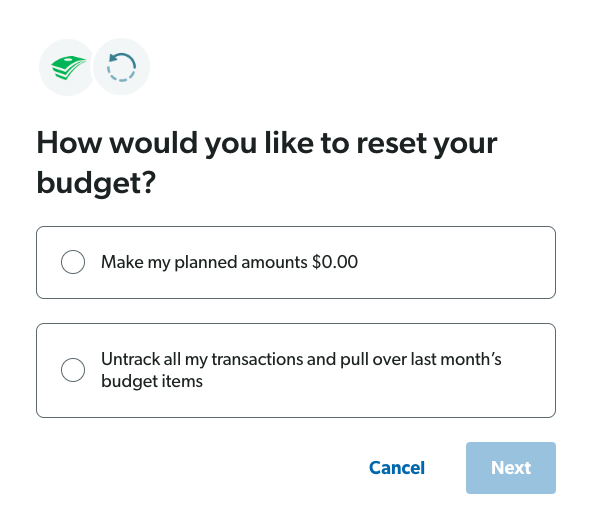Viewport: 594px width, 526px height.
Task: Click the '$0.00' amount in the first option
Action: (335, 262)
